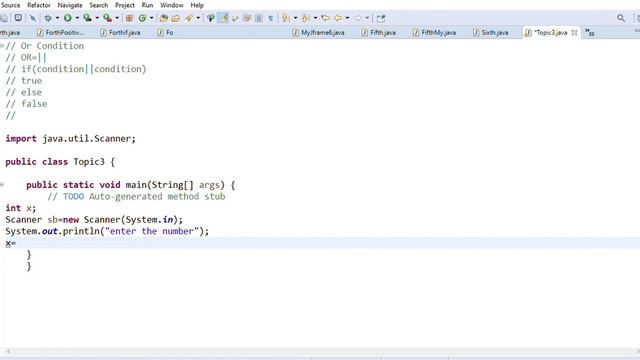Open the Search menu

[99, 5]
